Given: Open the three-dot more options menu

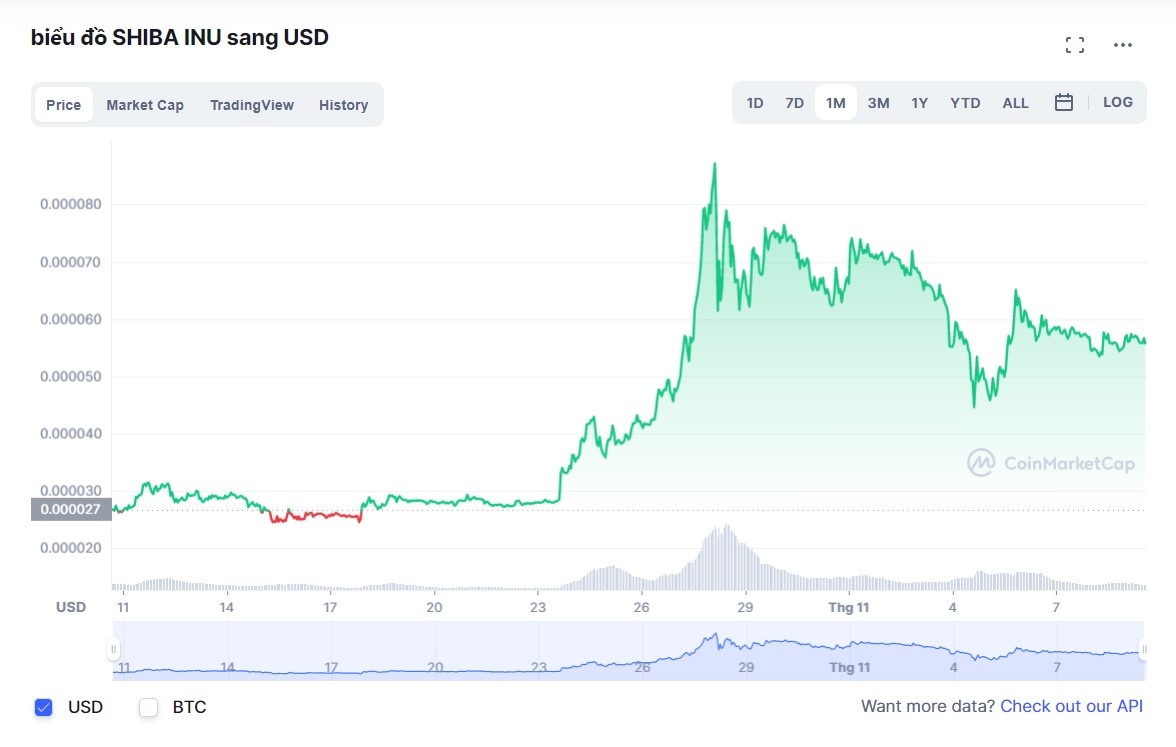Looking at the screenshot, I should 1123,45.
